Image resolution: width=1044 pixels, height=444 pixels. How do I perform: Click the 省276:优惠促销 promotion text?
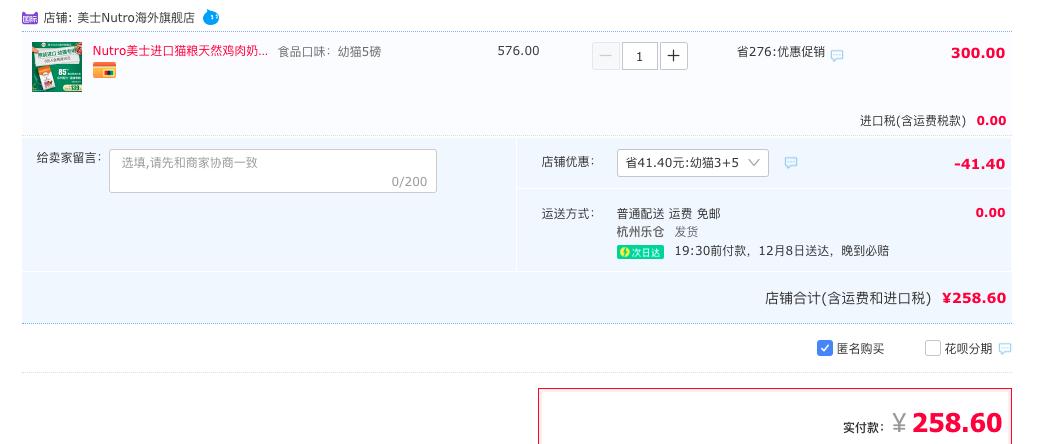point(780,52)
